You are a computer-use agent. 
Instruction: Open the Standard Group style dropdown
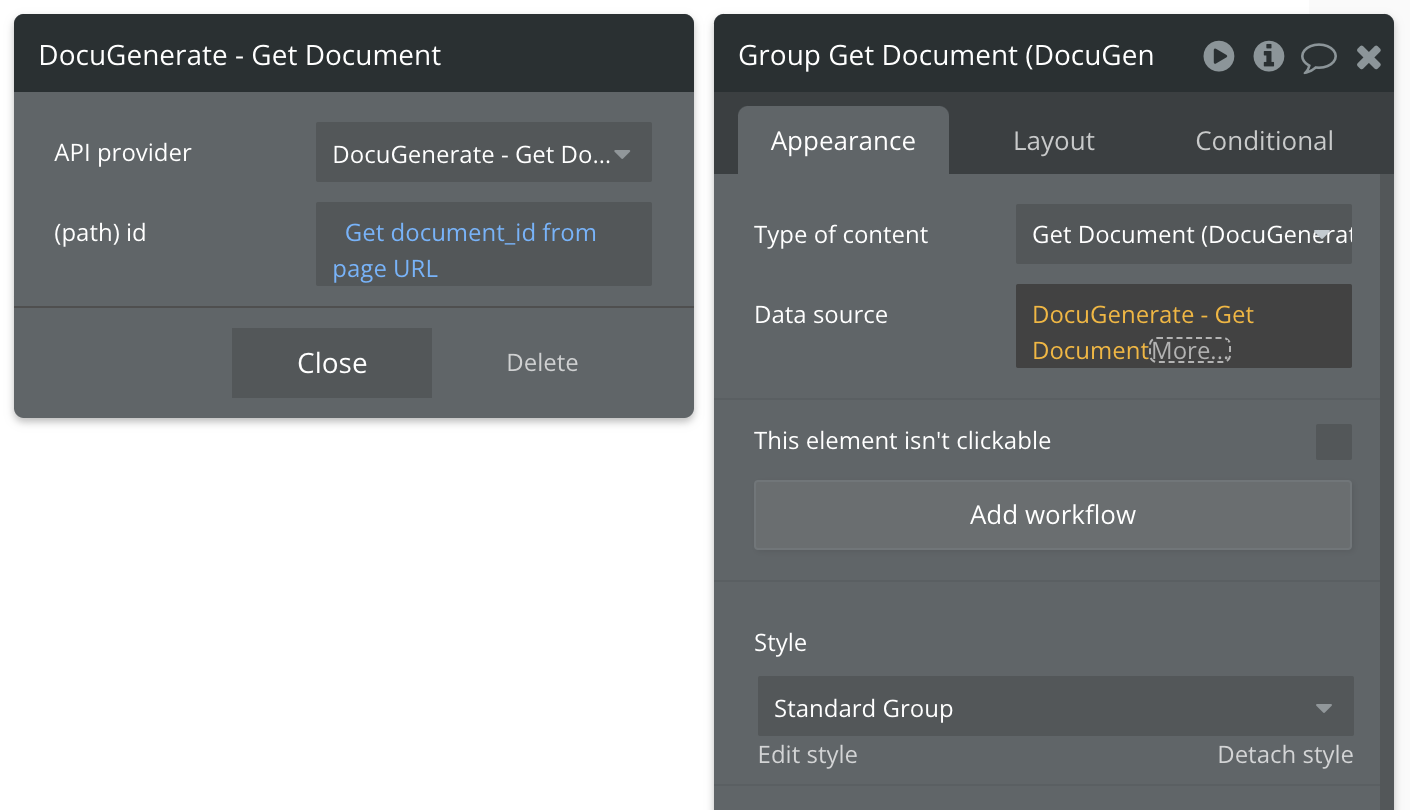(1056, 708)
